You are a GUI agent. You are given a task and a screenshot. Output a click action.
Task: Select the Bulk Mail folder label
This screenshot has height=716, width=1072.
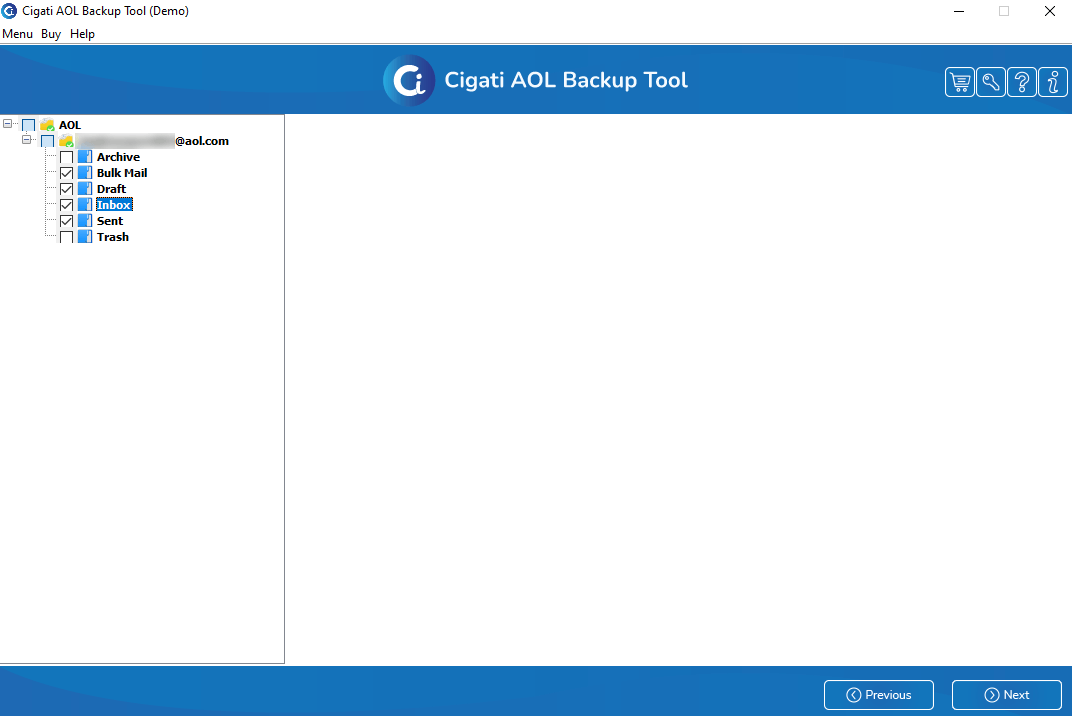122,173
